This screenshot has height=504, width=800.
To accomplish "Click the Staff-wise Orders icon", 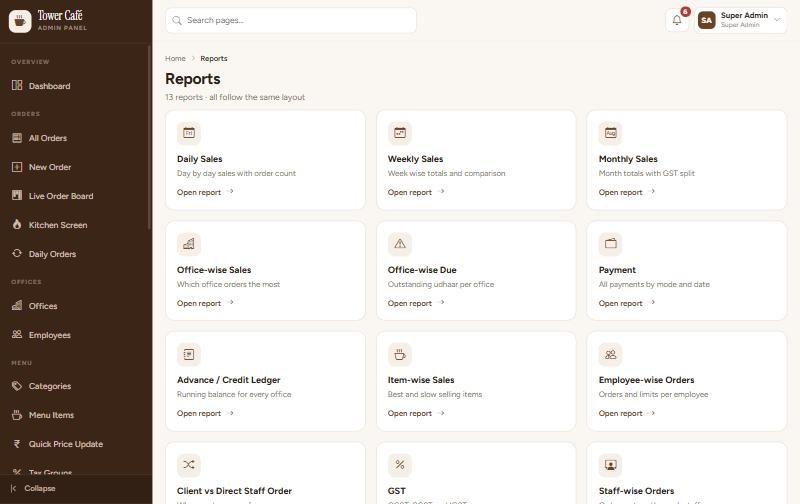I will pos(610,465).
